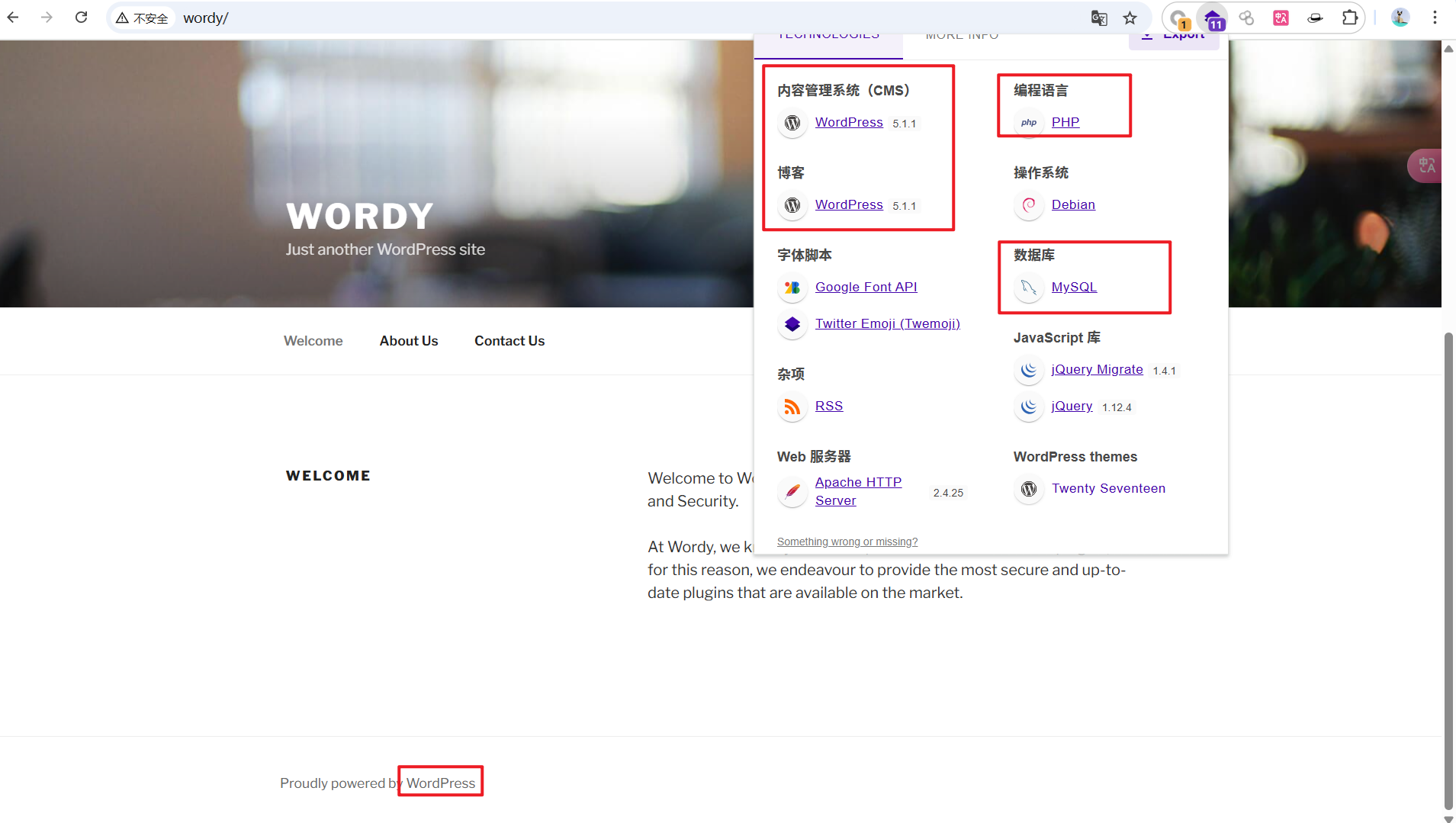Click the jQuery Migrate icon

1029,370
